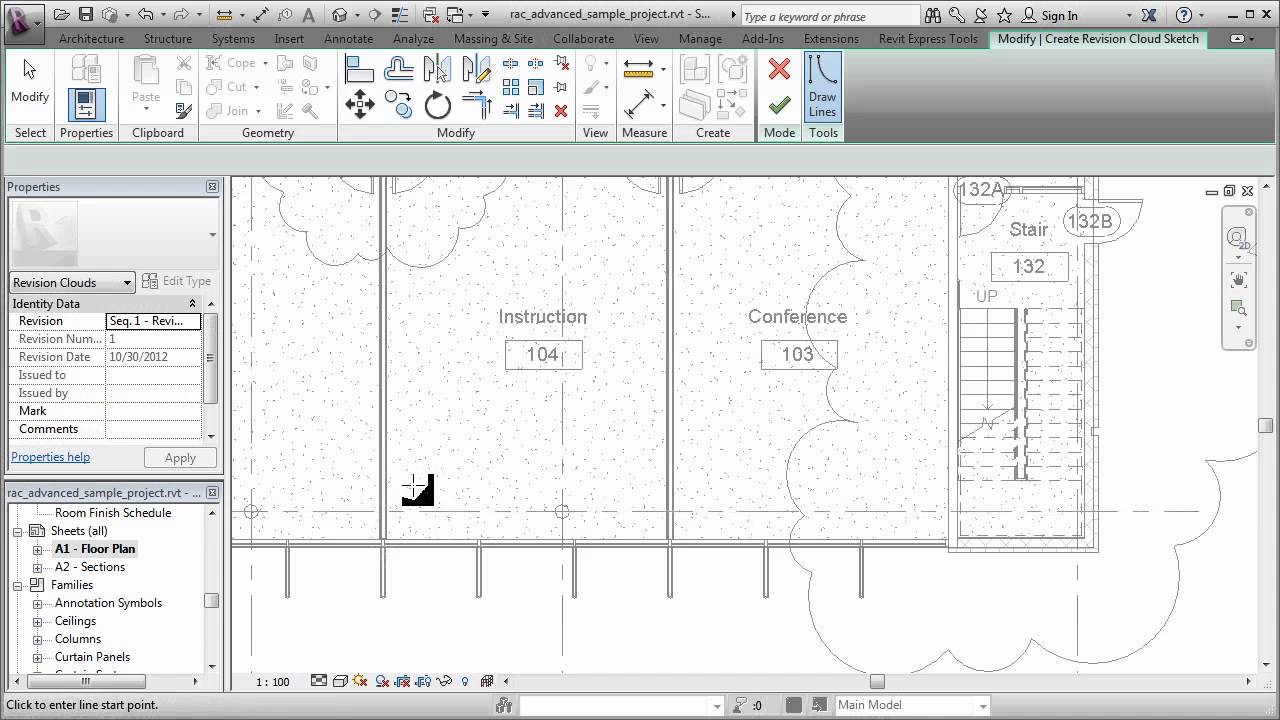Open the Measure tool with the ruler icon
The image size is (1280, 720).
pos(638,69)
